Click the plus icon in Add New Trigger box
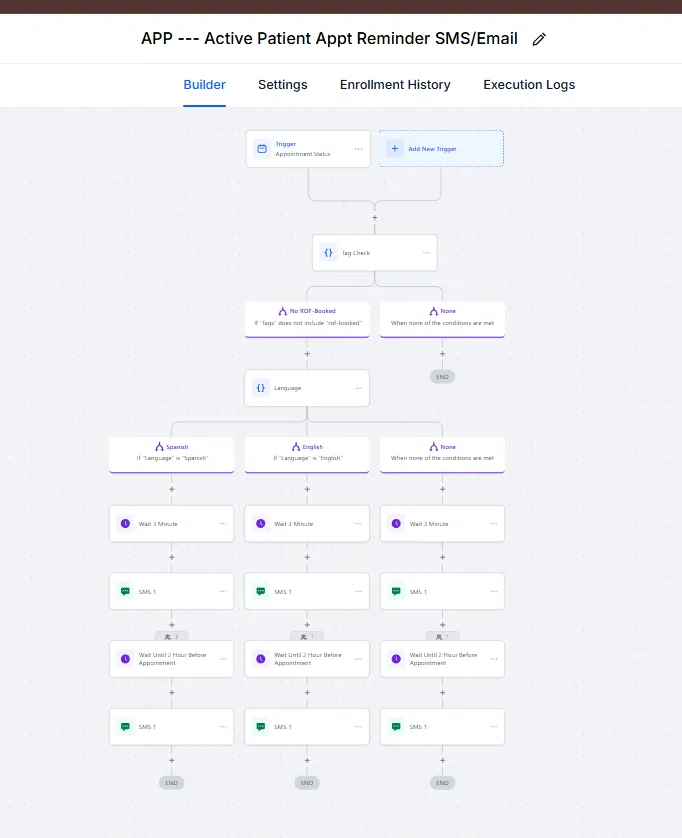The width and height of the screenshot is (682, 838). coord(394,149)
